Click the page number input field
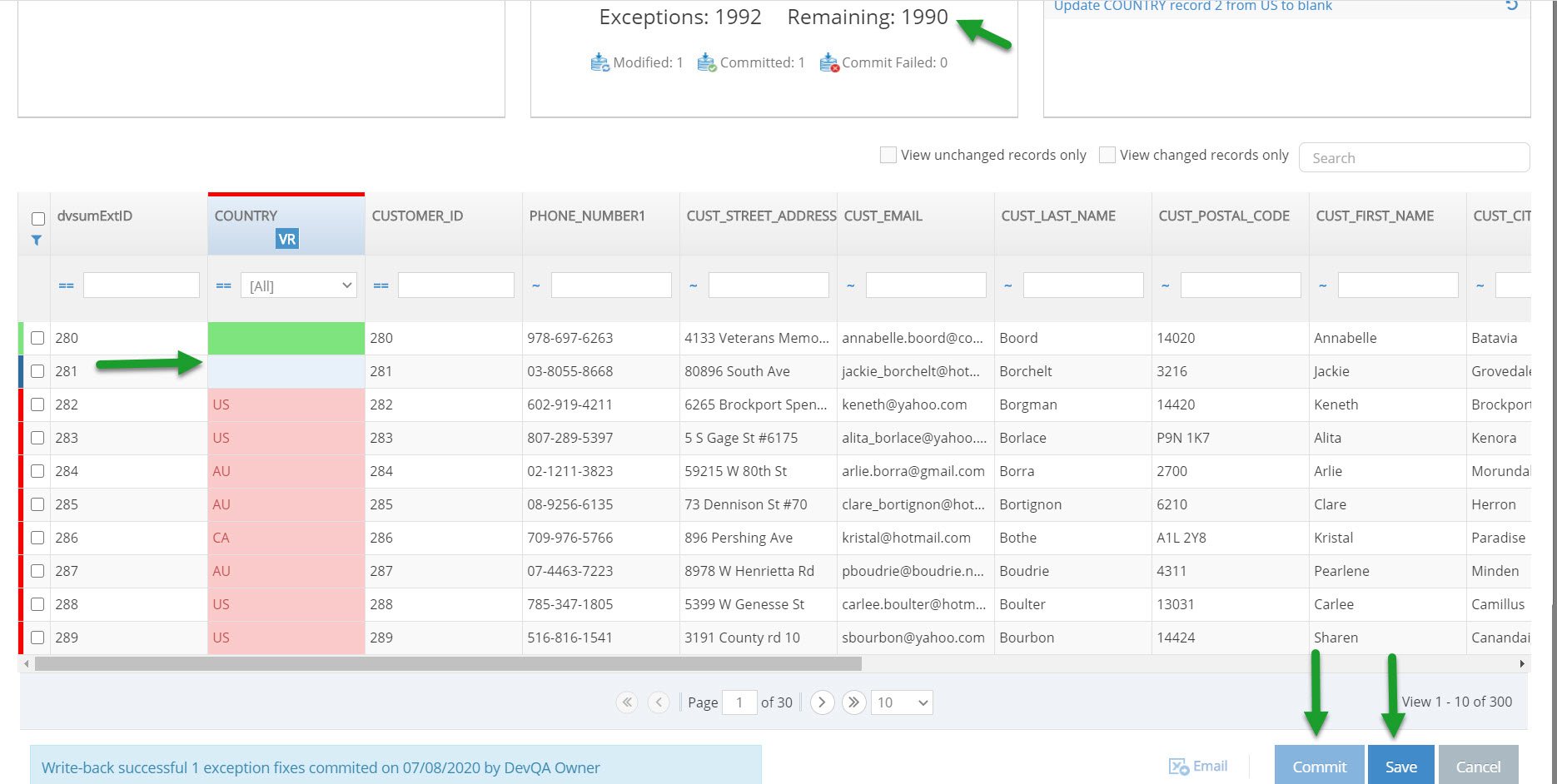The height and width of the screenshot is (784, 1557). (x=739, y=702)
